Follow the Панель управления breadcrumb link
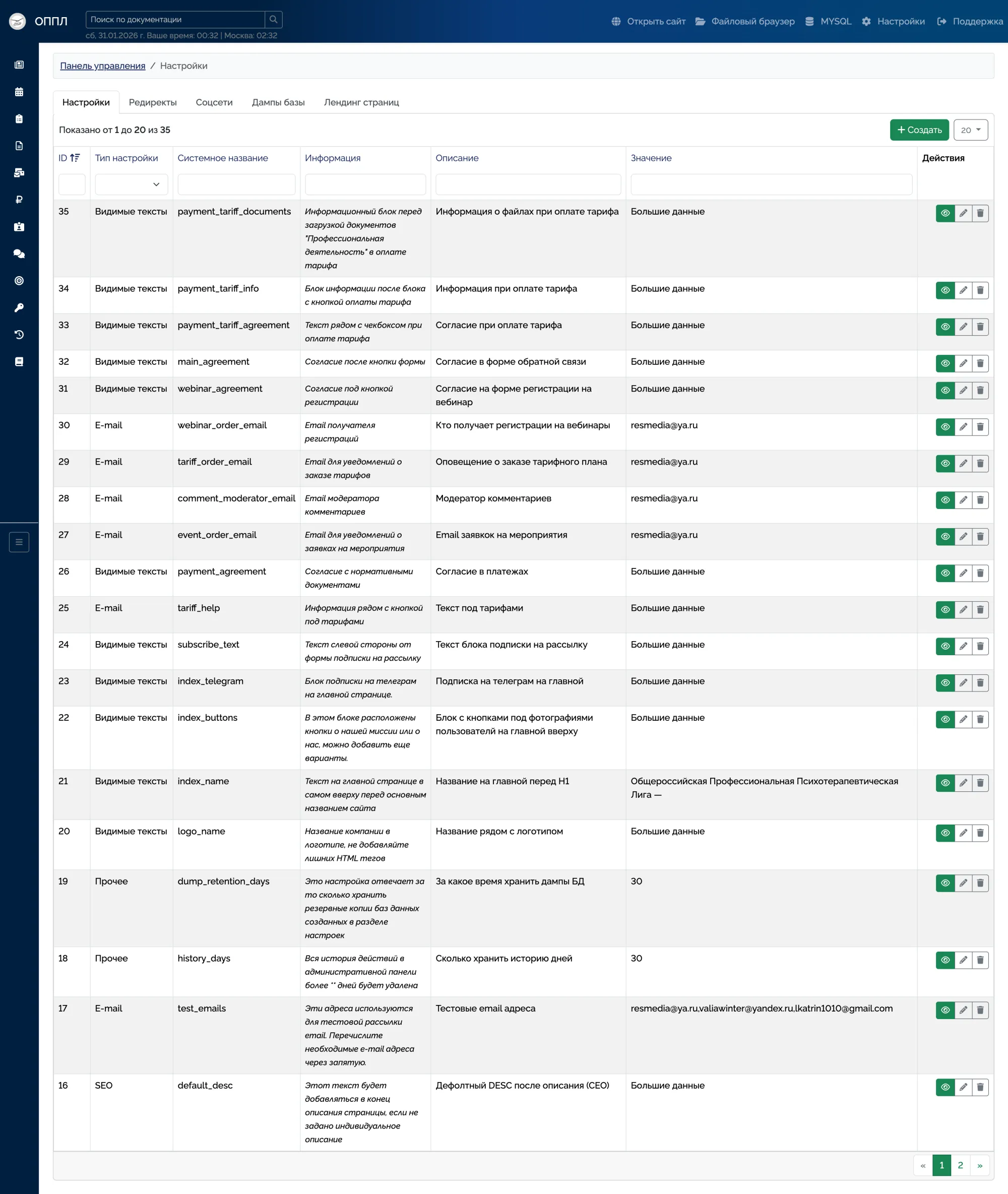 coord(103,66)
